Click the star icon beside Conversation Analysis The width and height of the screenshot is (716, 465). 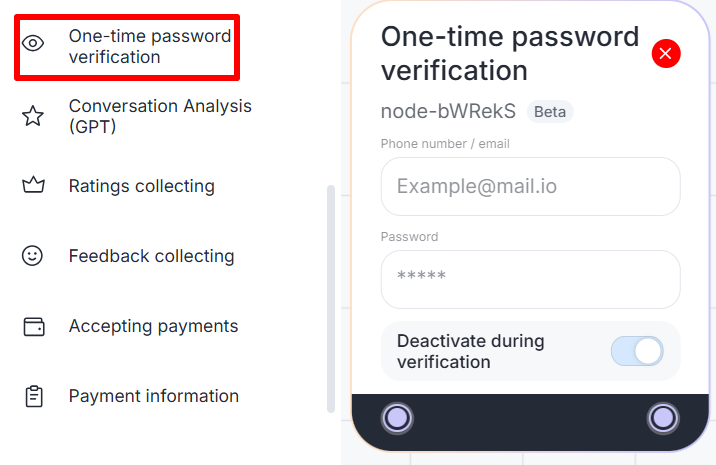pyautogui.click(x=33, y=117)
